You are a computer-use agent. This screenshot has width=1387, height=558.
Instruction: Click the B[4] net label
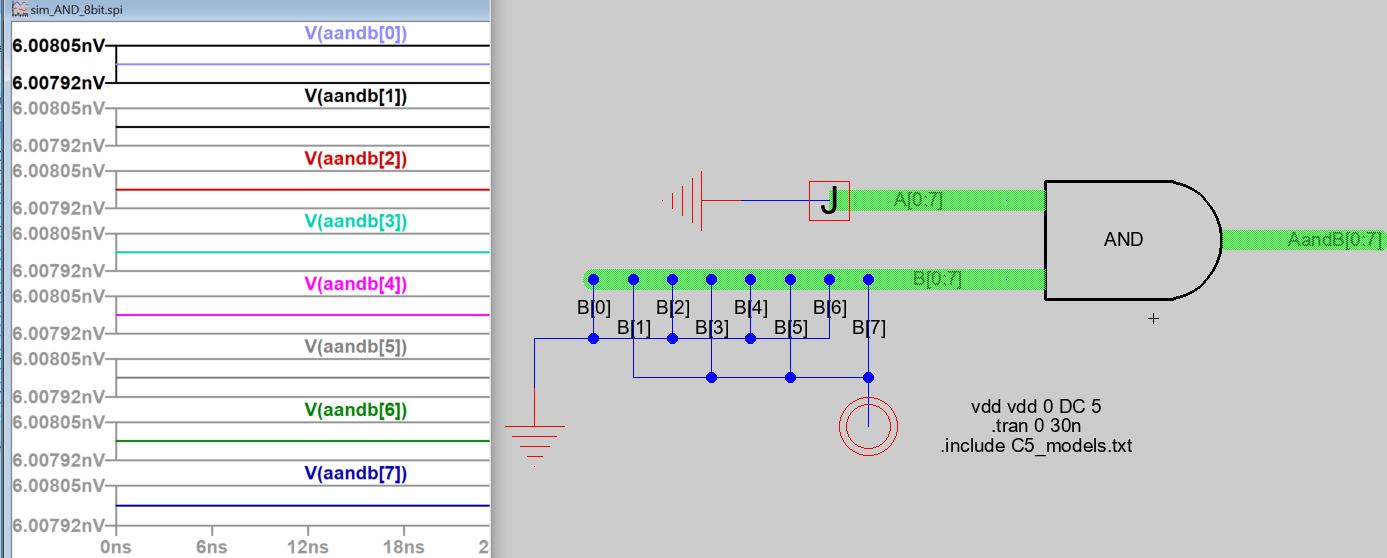point(751,307)
